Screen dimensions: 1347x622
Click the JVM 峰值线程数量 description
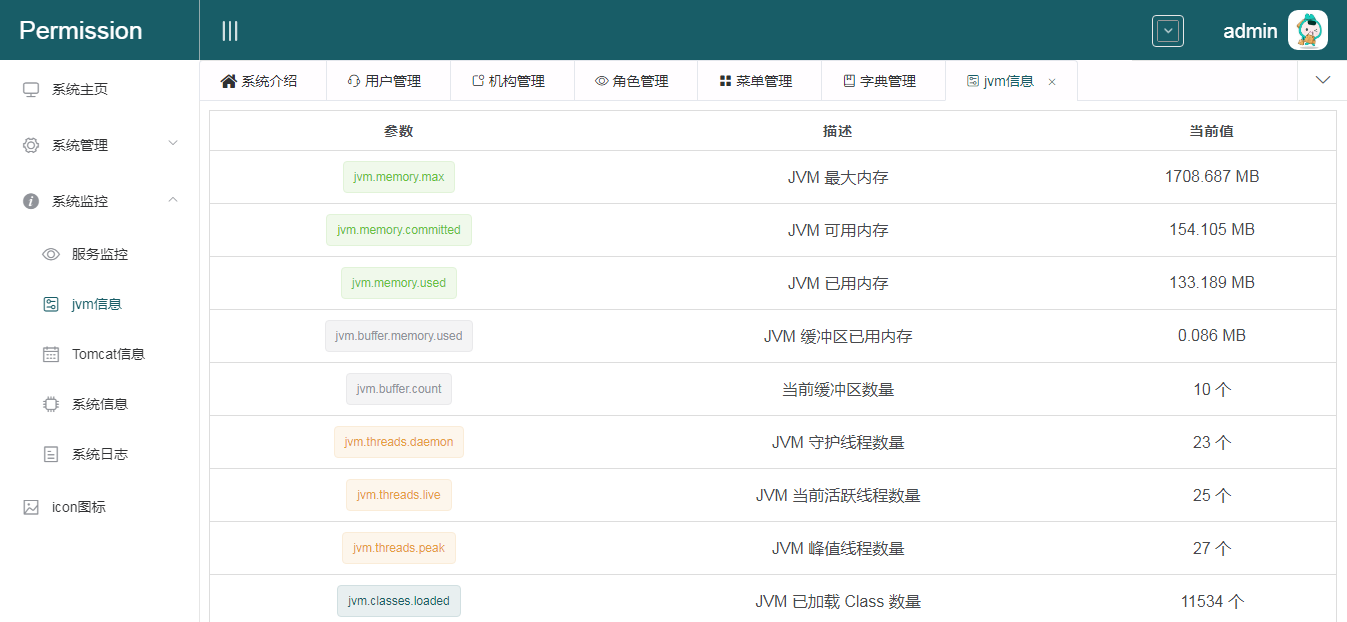tap(838, 549)
